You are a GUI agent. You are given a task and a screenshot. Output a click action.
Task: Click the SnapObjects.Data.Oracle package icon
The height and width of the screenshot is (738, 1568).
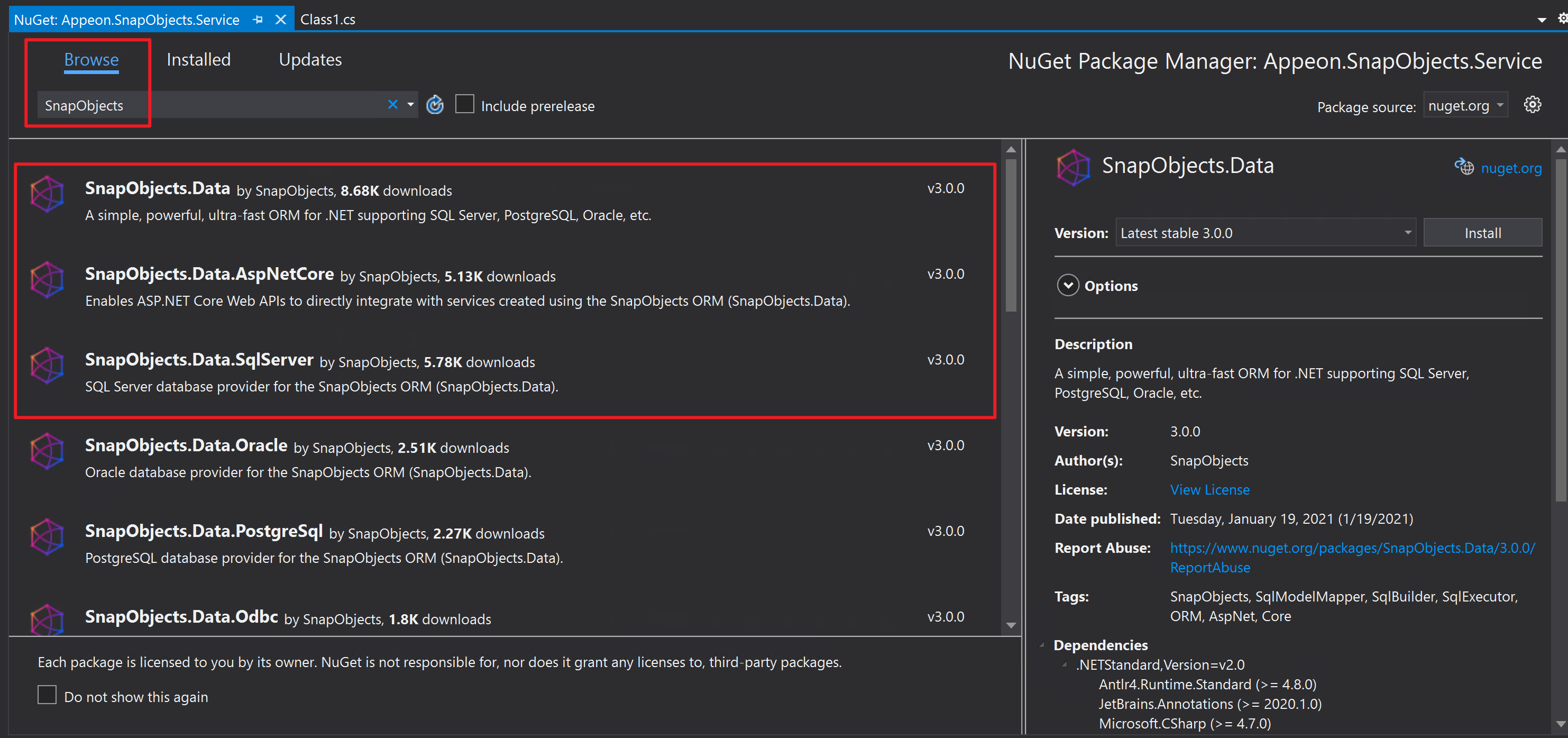[x=47, y=451]
